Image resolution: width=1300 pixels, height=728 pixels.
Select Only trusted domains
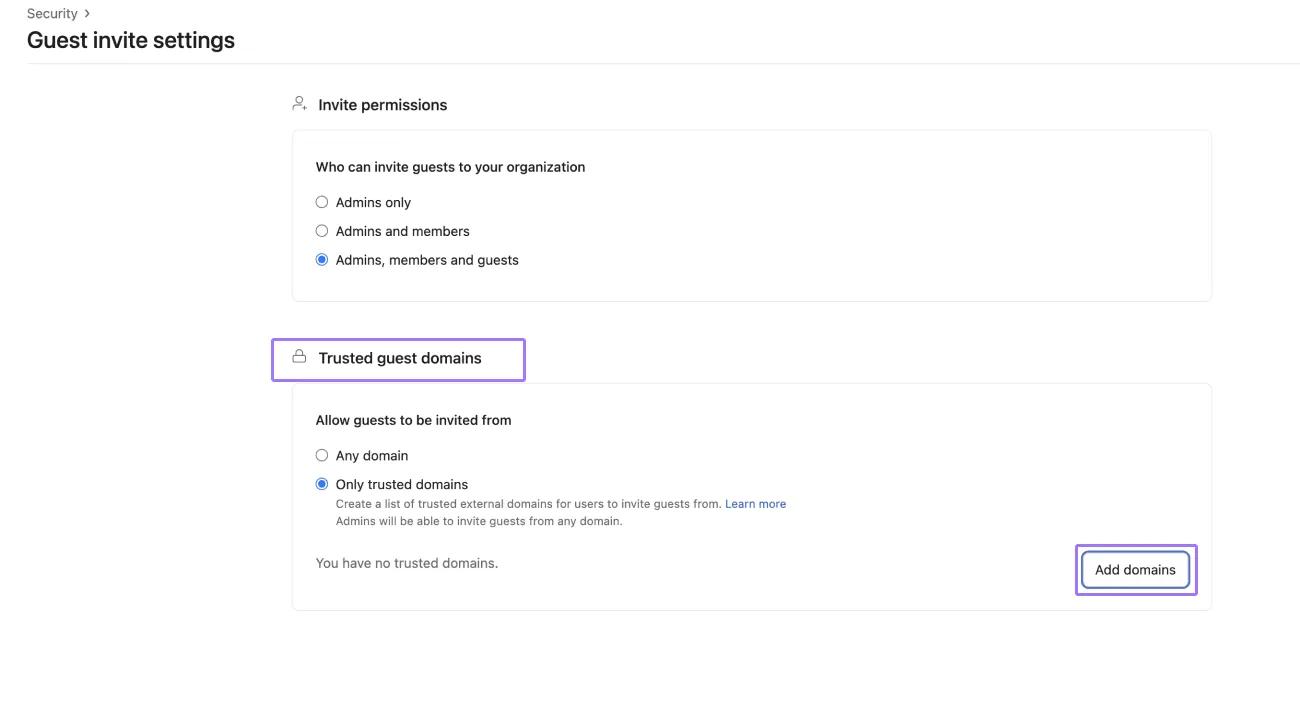pyautogui.click(x=322, y=484)
